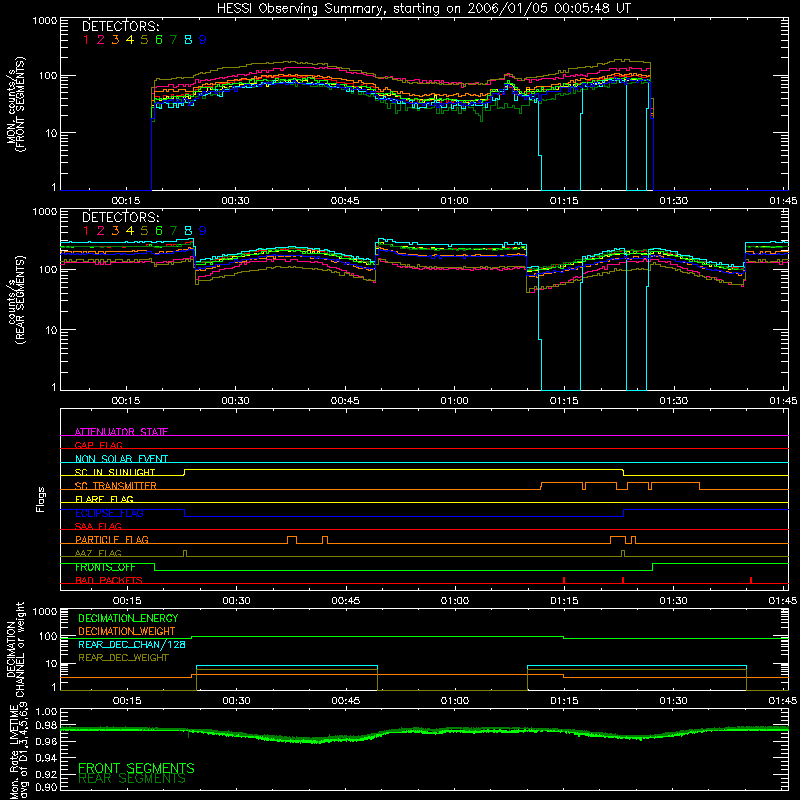This screenshot has width=800, height=800.
Task: Click the counts/s (REAR SEGMENTS) axis title
Action: [16, 300]
